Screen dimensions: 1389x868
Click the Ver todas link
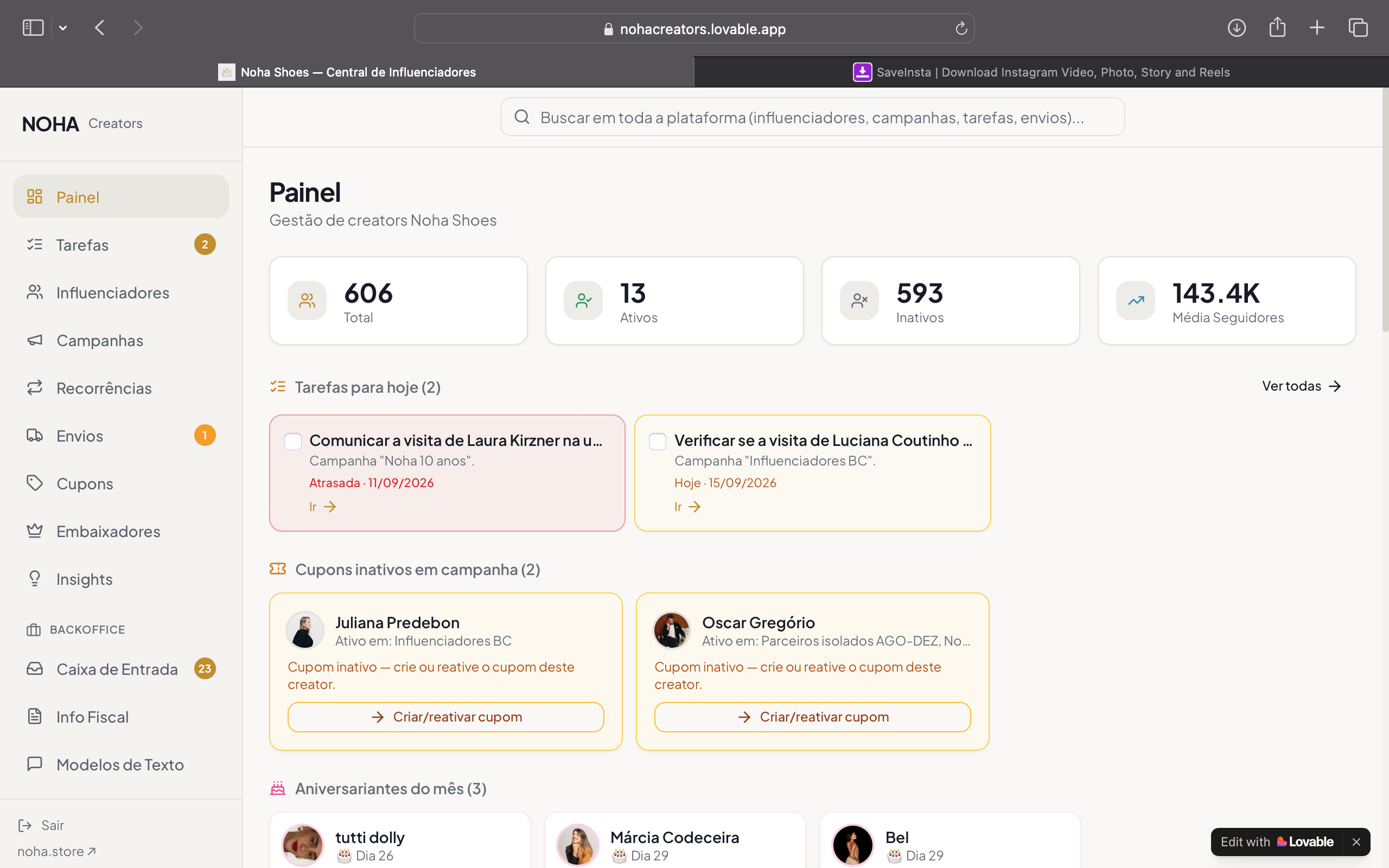pos(1301,386)
